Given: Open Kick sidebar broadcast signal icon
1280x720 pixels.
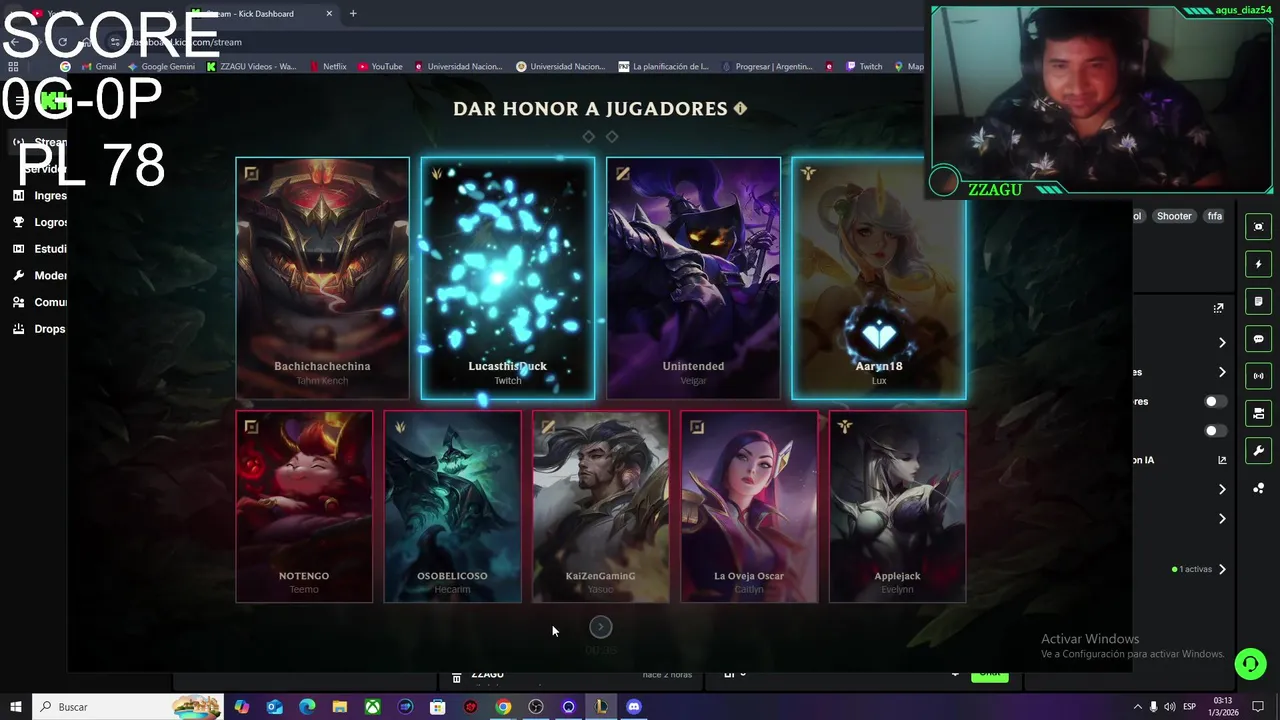Looking at the screenshot, I should (1258, 376).
